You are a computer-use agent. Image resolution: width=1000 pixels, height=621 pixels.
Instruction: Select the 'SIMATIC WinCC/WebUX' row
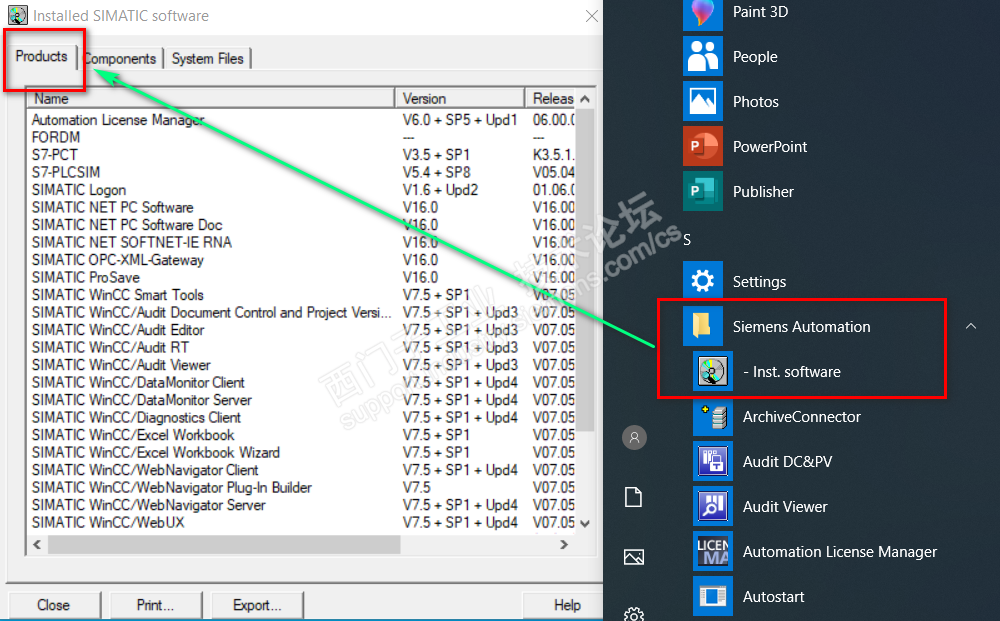pyautogui.click(x=302, y=523)
